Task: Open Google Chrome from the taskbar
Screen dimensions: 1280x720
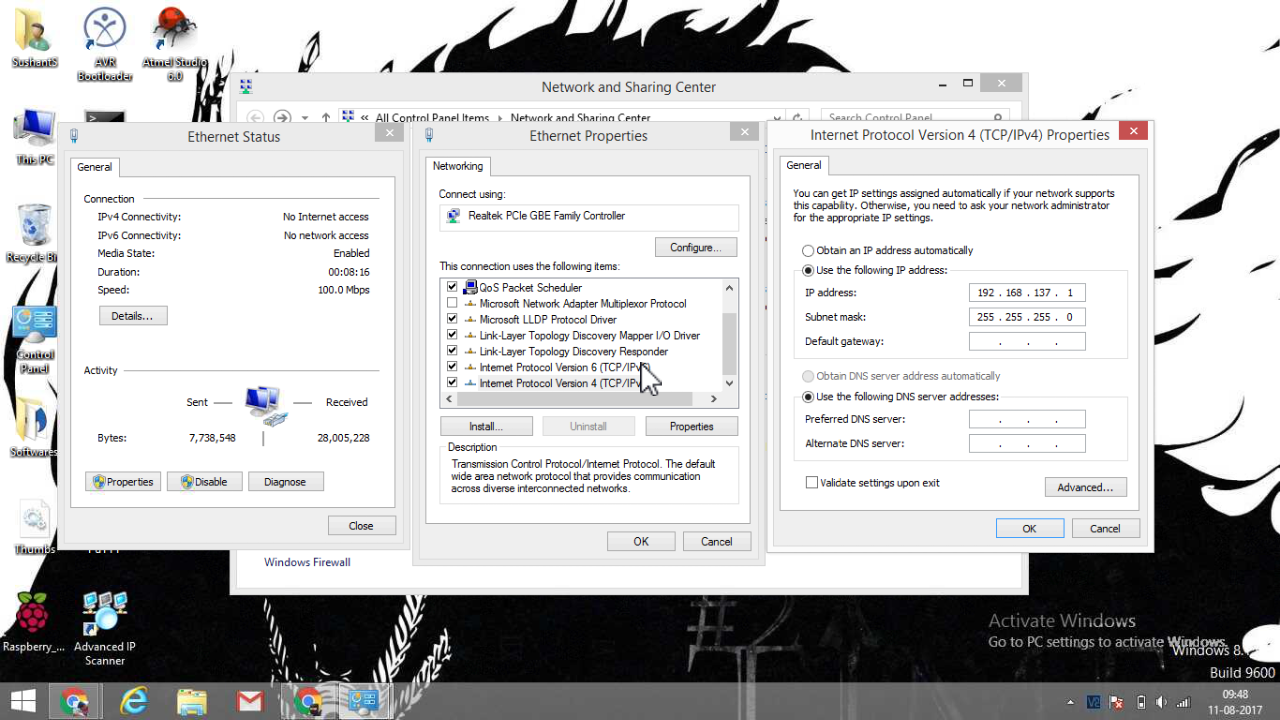Action: click(76, 700)
